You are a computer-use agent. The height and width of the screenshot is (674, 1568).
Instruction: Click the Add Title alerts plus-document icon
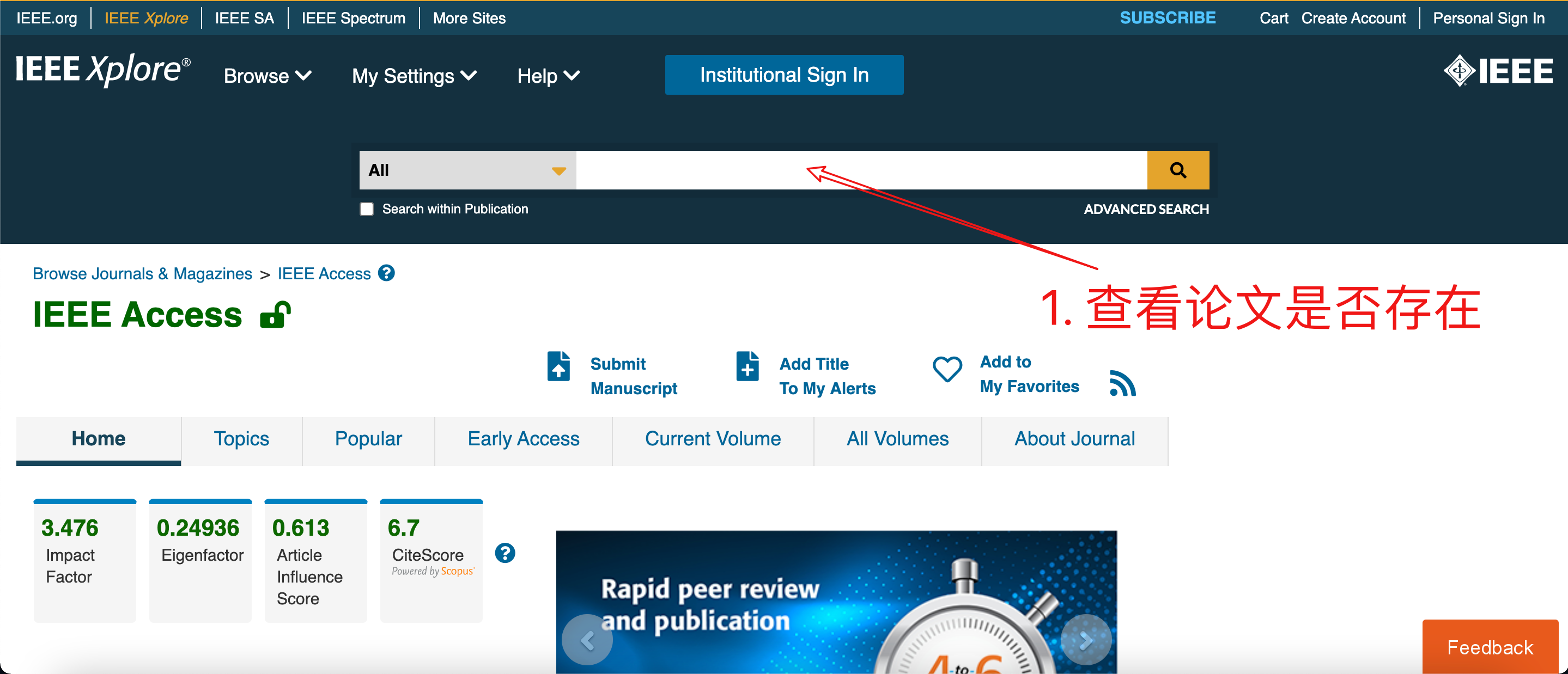click(x=747, y=366)
